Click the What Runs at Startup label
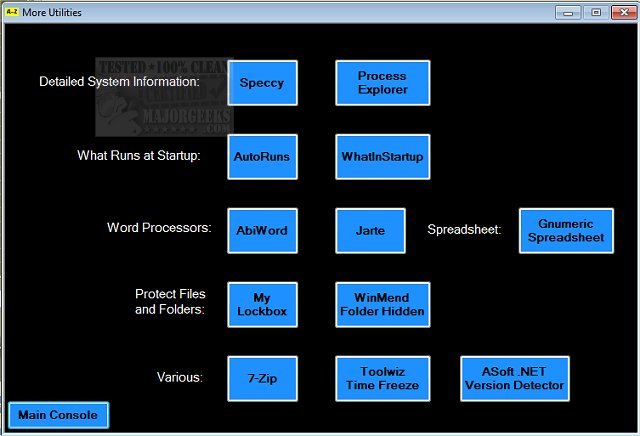This screenshot has width=640, height=436. [x=139, y=156]
